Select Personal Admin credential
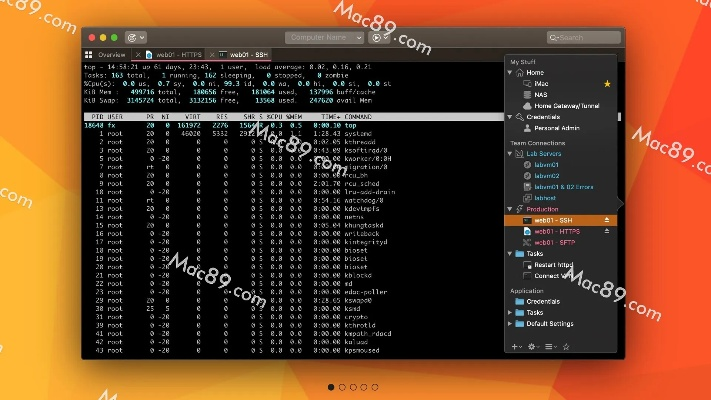The image size is (711, 400). (557, 128)
